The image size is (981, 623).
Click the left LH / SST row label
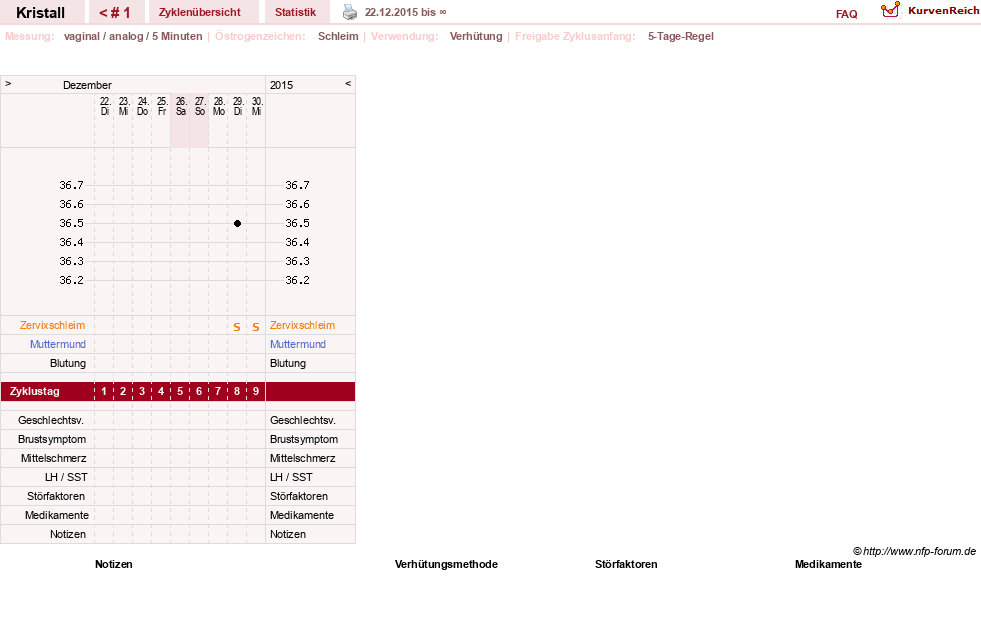(x=66, y=477)
